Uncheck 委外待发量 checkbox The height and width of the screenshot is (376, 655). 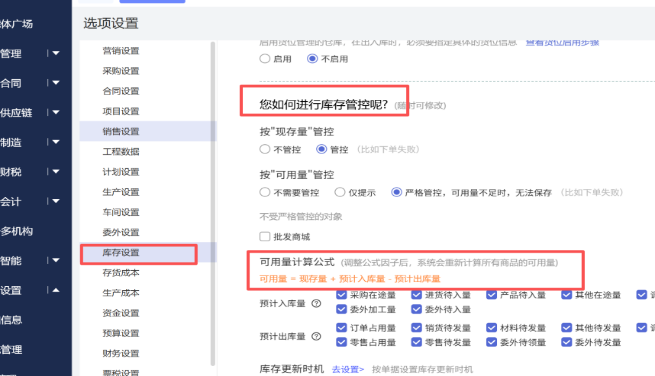pyautogui.click(x=566, y=342)
